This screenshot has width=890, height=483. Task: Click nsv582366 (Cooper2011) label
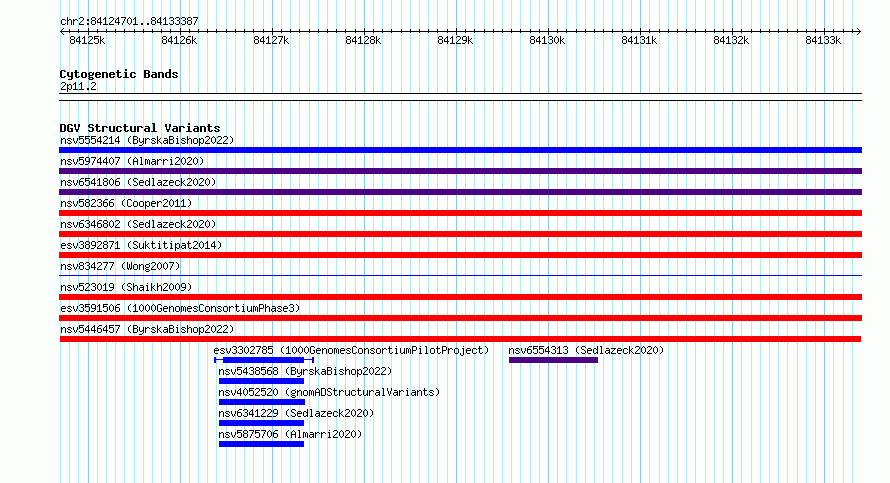tap(126, 203)
